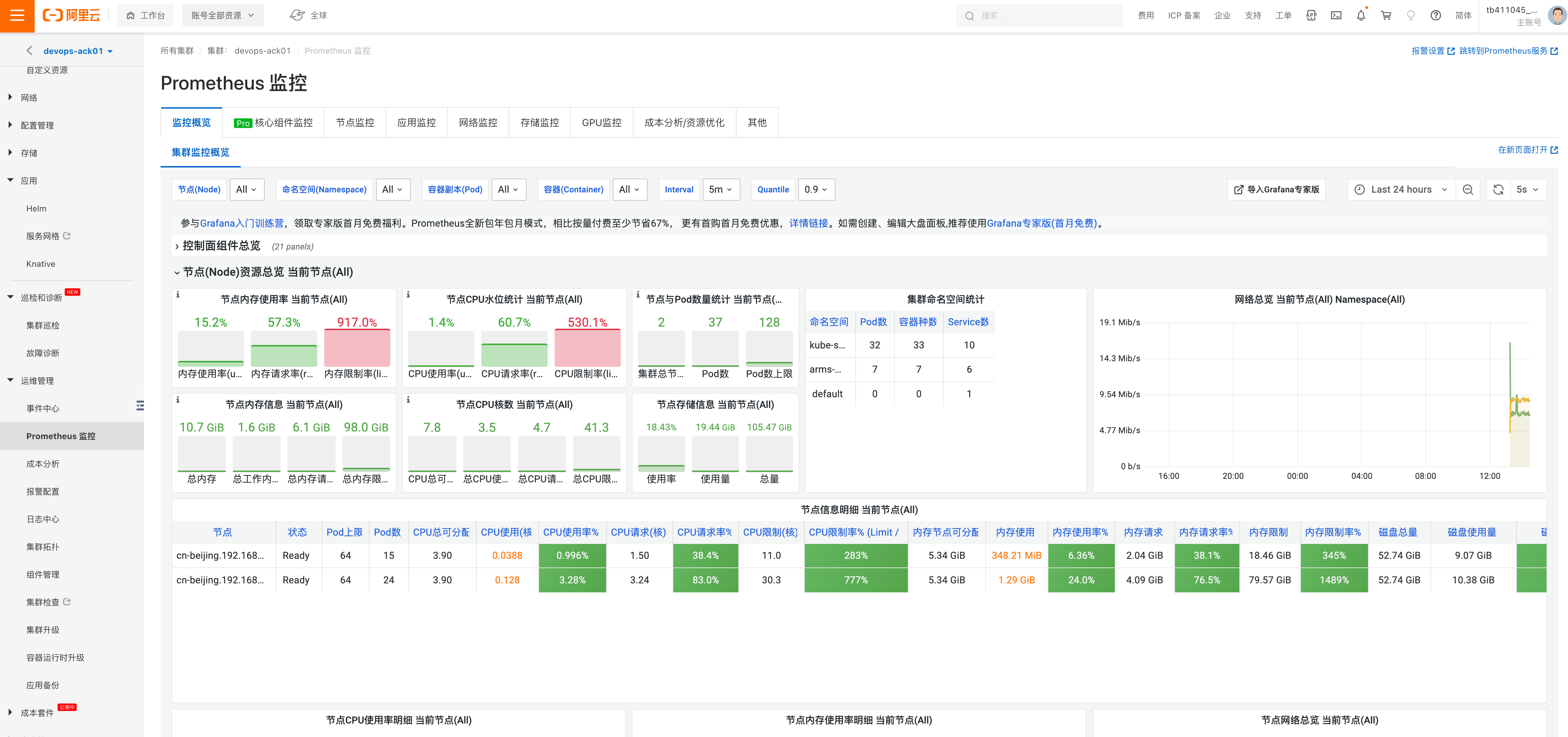Switch to the GPU监控 tab
The width and height of the screenshot is (1568, 737).
pyautogui.click(x=601, y=122)
